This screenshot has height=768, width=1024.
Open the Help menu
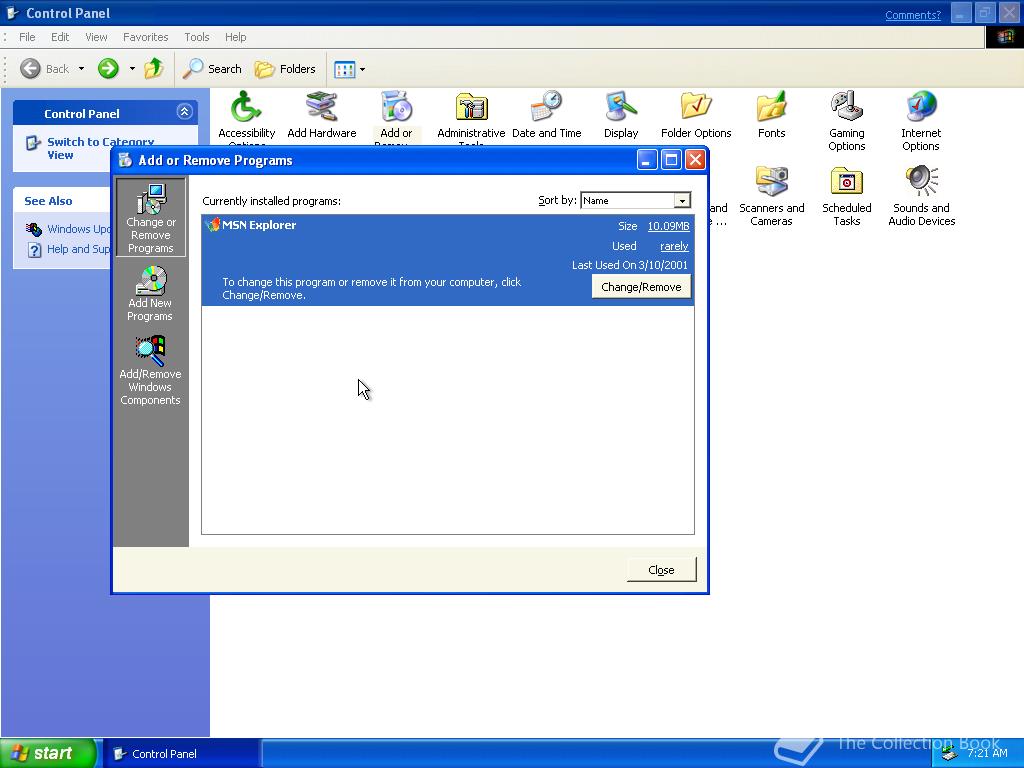[x=236, y=37]
